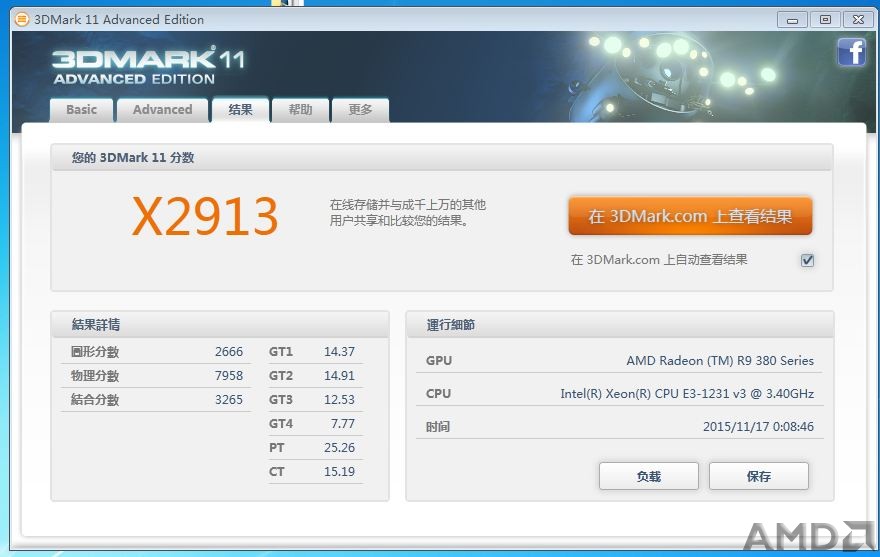The width and height of the screenshot is (880, 557).
Task: Click the GT1 value 14.37
Action: [340, 352]
